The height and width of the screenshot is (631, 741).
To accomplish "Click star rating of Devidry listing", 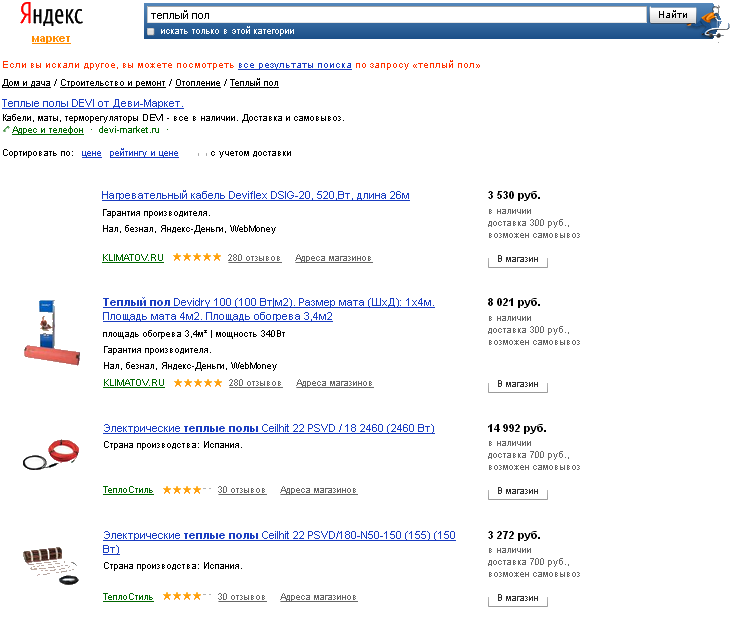I will point(198,383).
